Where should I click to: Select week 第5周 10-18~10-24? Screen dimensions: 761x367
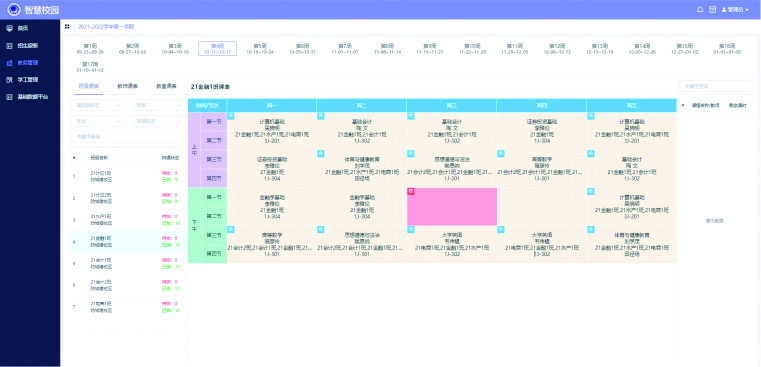260,49
